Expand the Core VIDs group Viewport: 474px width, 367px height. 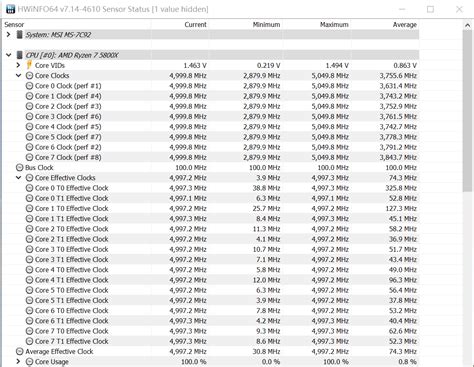pyautogui.click(x=18, y=65)
